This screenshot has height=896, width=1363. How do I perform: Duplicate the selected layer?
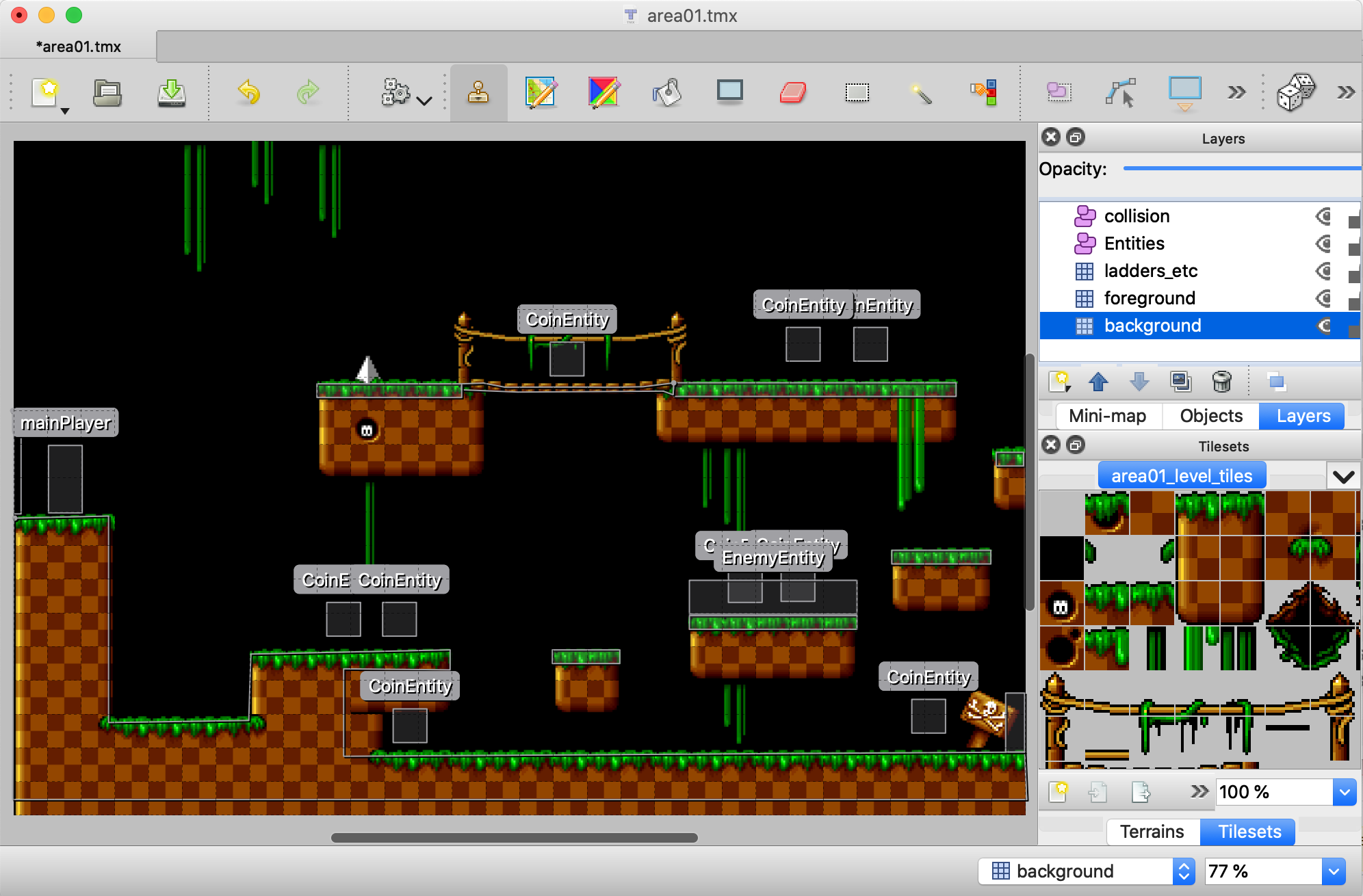tap(1180, 382)
